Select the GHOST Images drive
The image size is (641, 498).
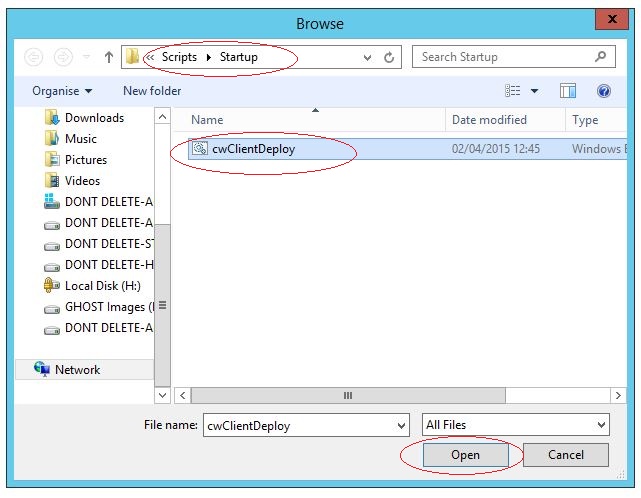(x=109, y=307)
